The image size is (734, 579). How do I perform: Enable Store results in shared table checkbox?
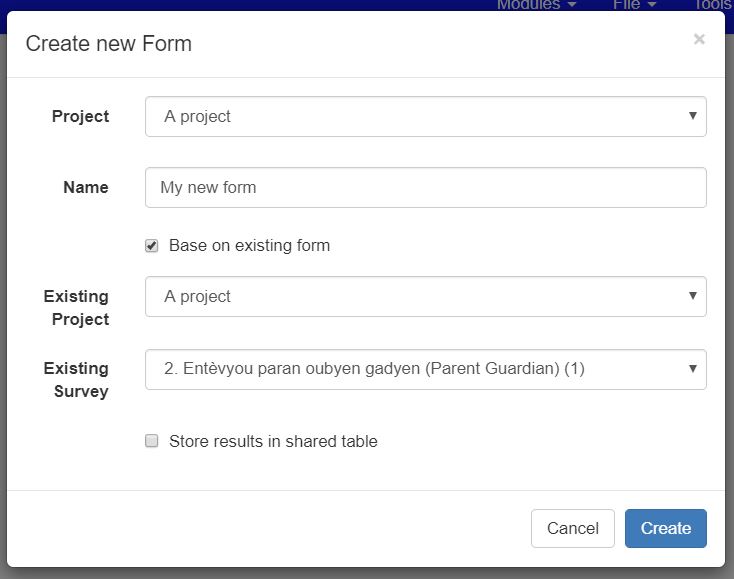pos(152,441)
